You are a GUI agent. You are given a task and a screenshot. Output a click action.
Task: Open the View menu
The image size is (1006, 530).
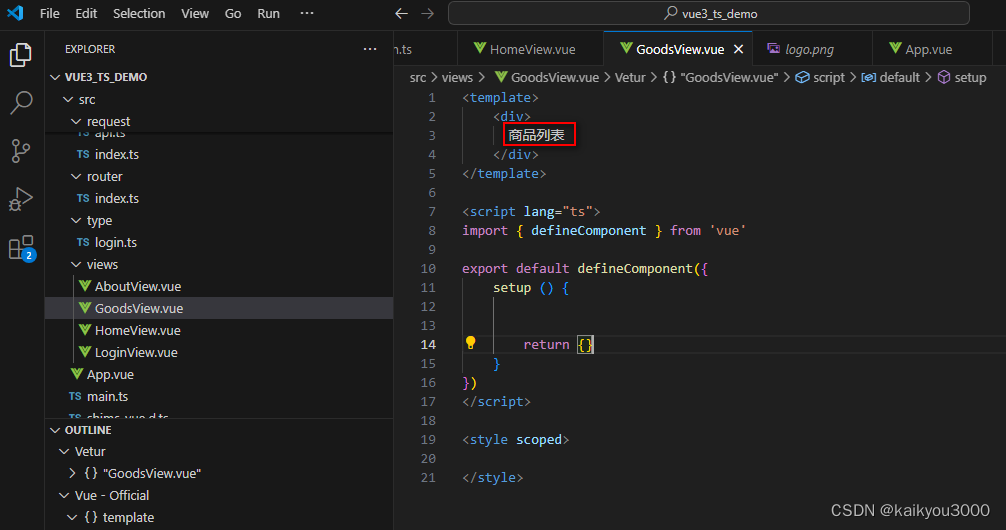click(195, 13)
